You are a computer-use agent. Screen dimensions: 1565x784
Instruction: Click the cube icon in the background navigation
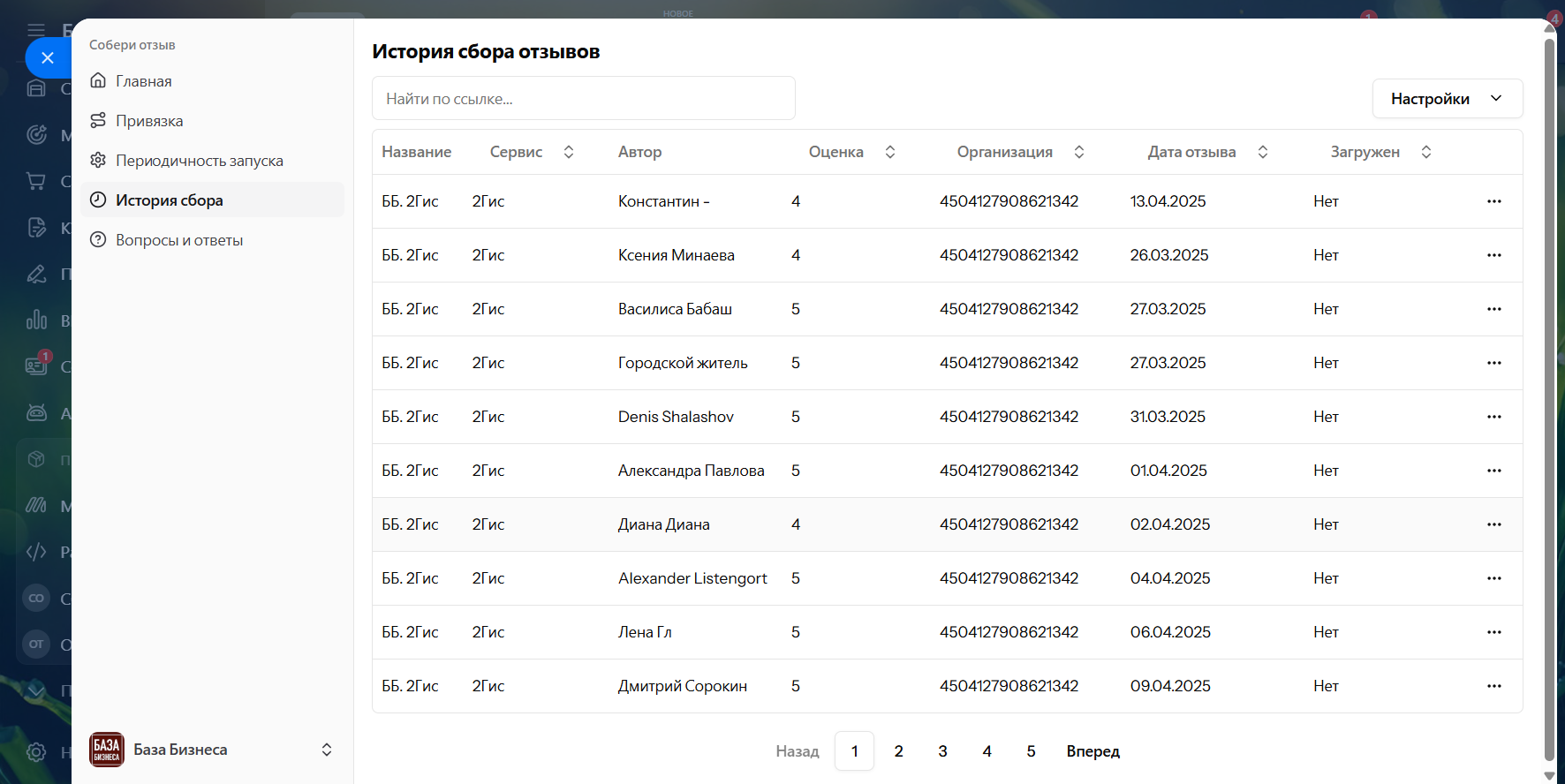[x=36, y=459]
